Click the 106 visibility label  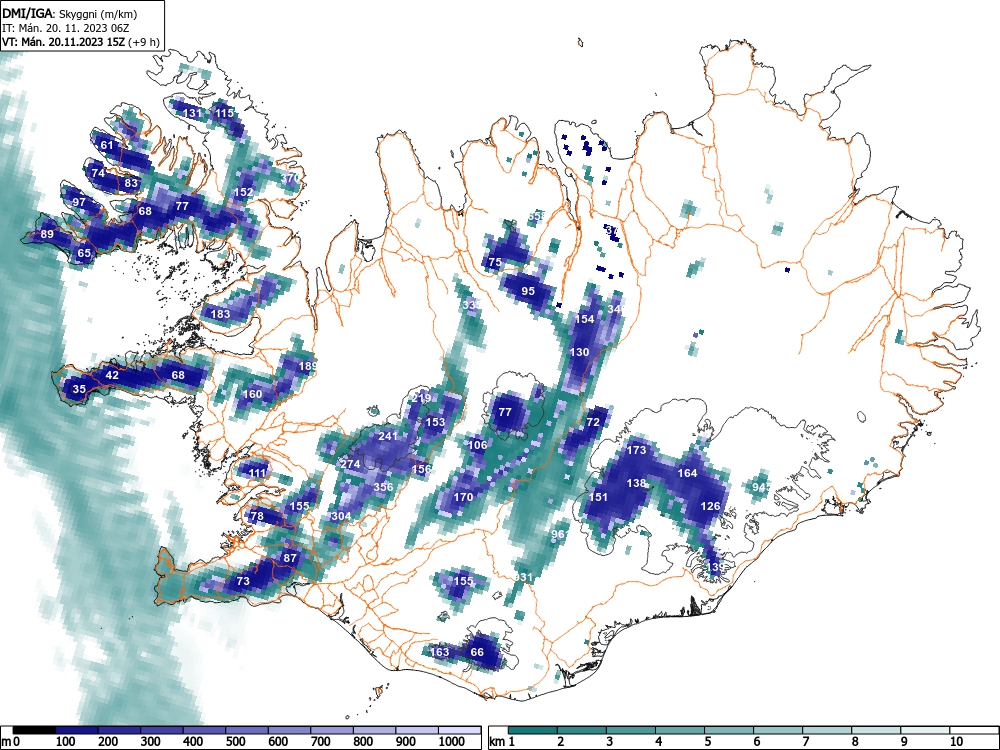pos(478,445)
